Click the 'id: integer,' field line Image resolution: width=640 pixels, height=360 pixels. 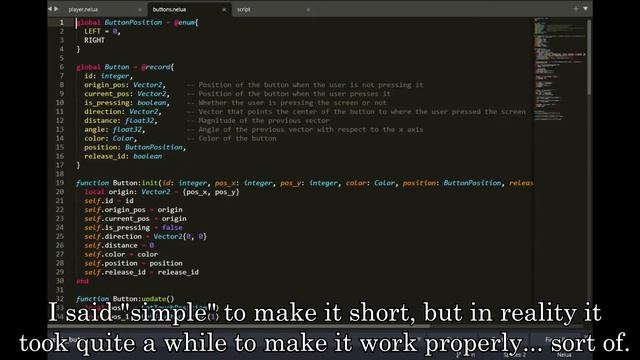109,76
